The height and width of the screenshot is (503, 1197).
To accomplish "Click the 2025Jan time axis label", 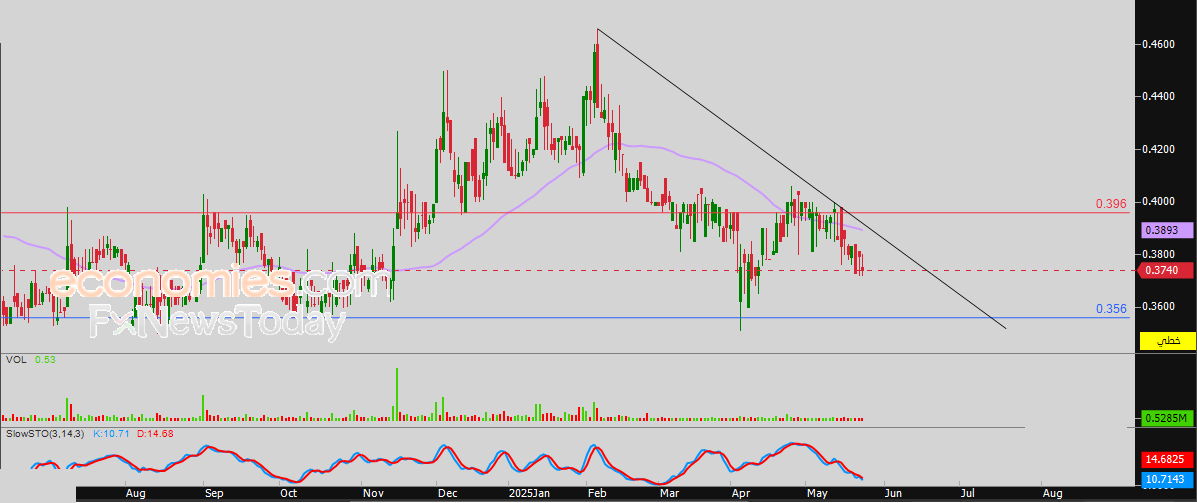I will pos(529,494).
